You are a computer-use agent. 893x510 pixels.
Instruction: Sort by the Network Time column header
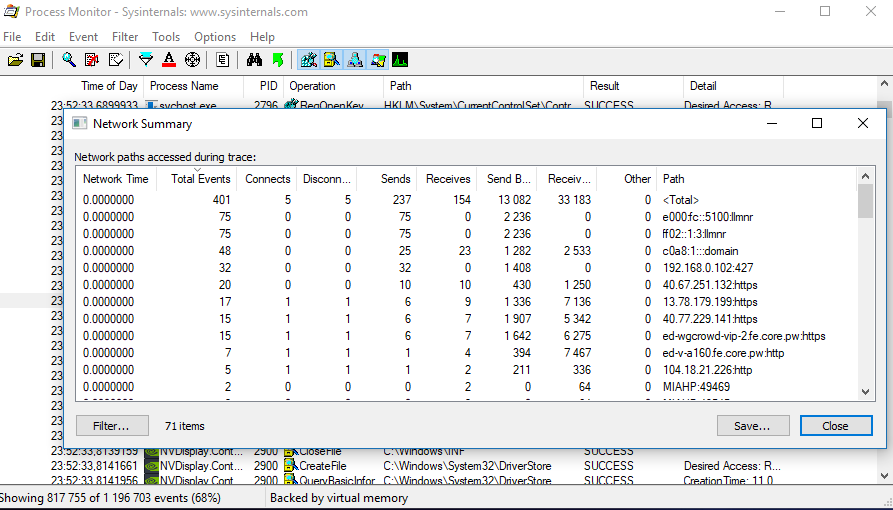point(115,179)
